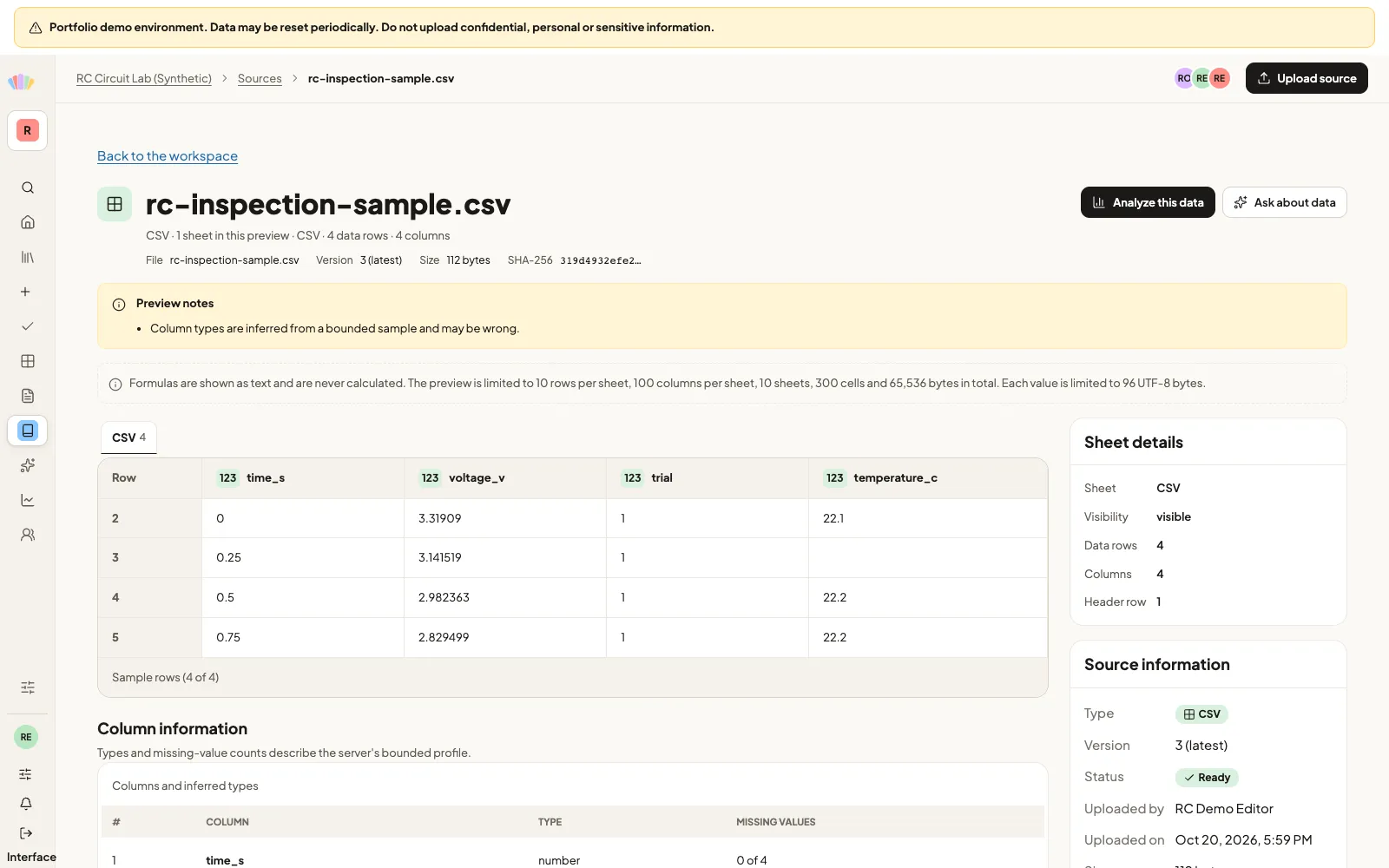Click the voltage_v column header

click(505, 478)
